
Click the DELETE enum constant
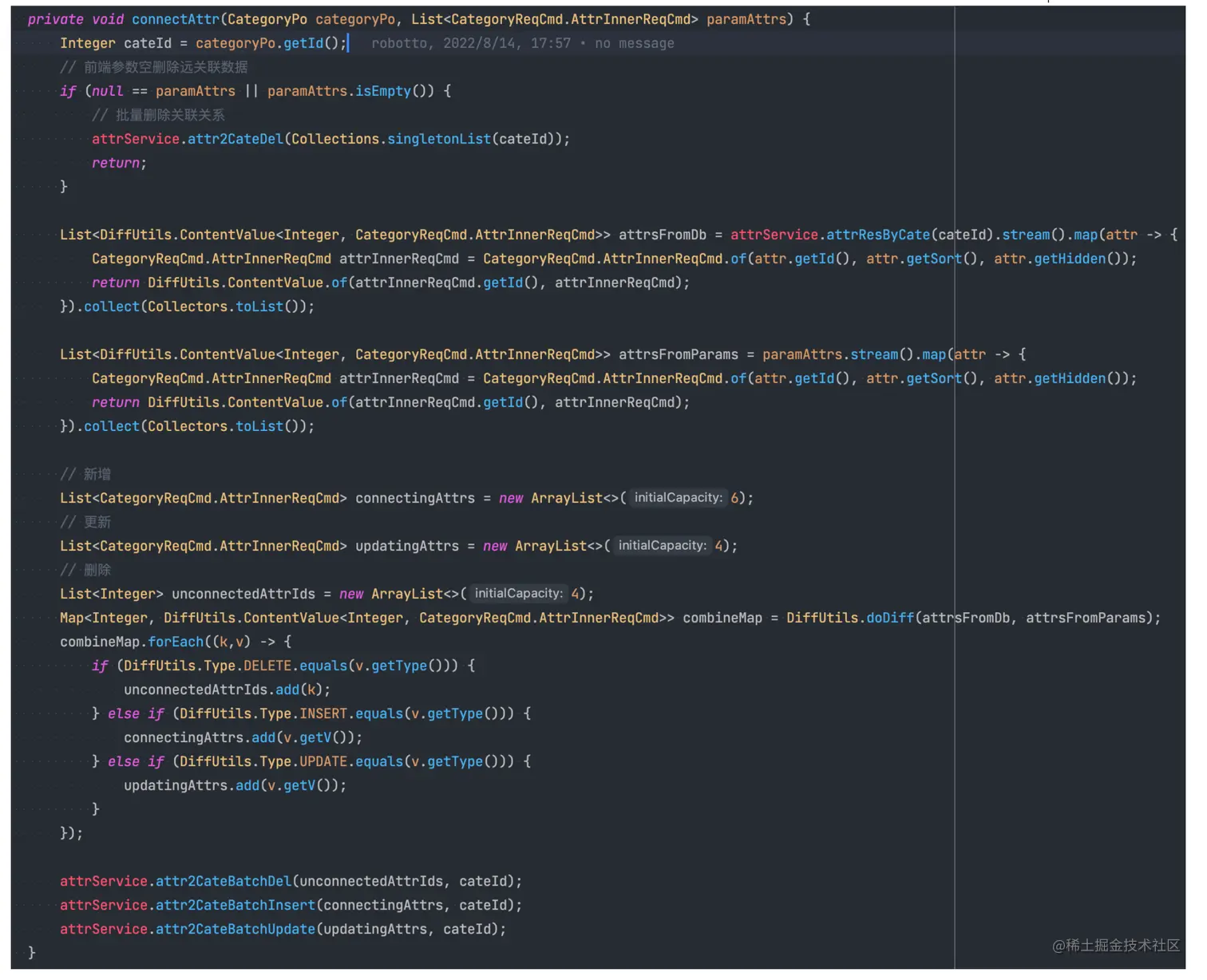[267, 666]
